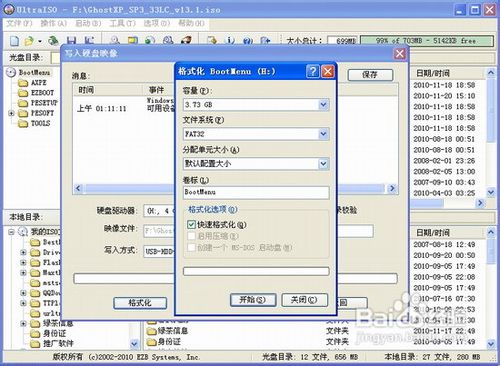Image resolution: width=500 pixels, height=366 pixels.
Task: Click the Open CD/DVD disc toolbar icon
Action: pyautogui.click(x=53, y=41)
